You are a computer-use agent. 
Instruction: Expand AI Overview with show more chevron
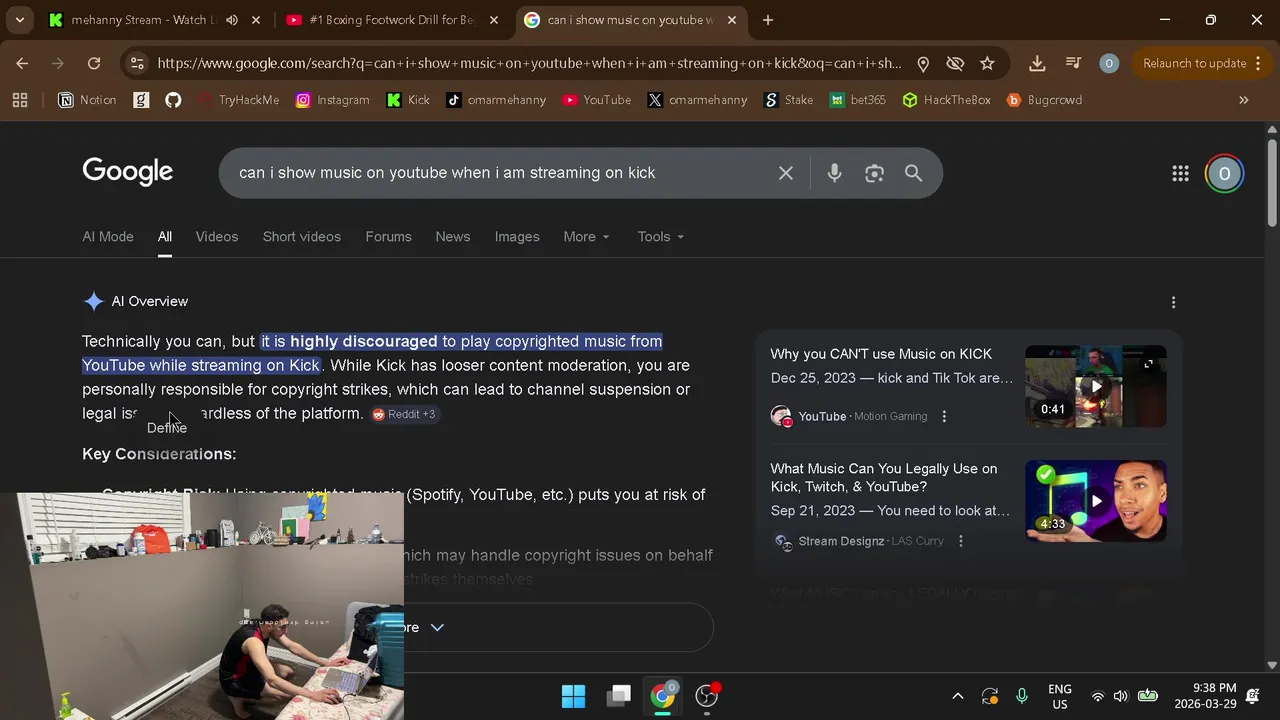(437, 627)
